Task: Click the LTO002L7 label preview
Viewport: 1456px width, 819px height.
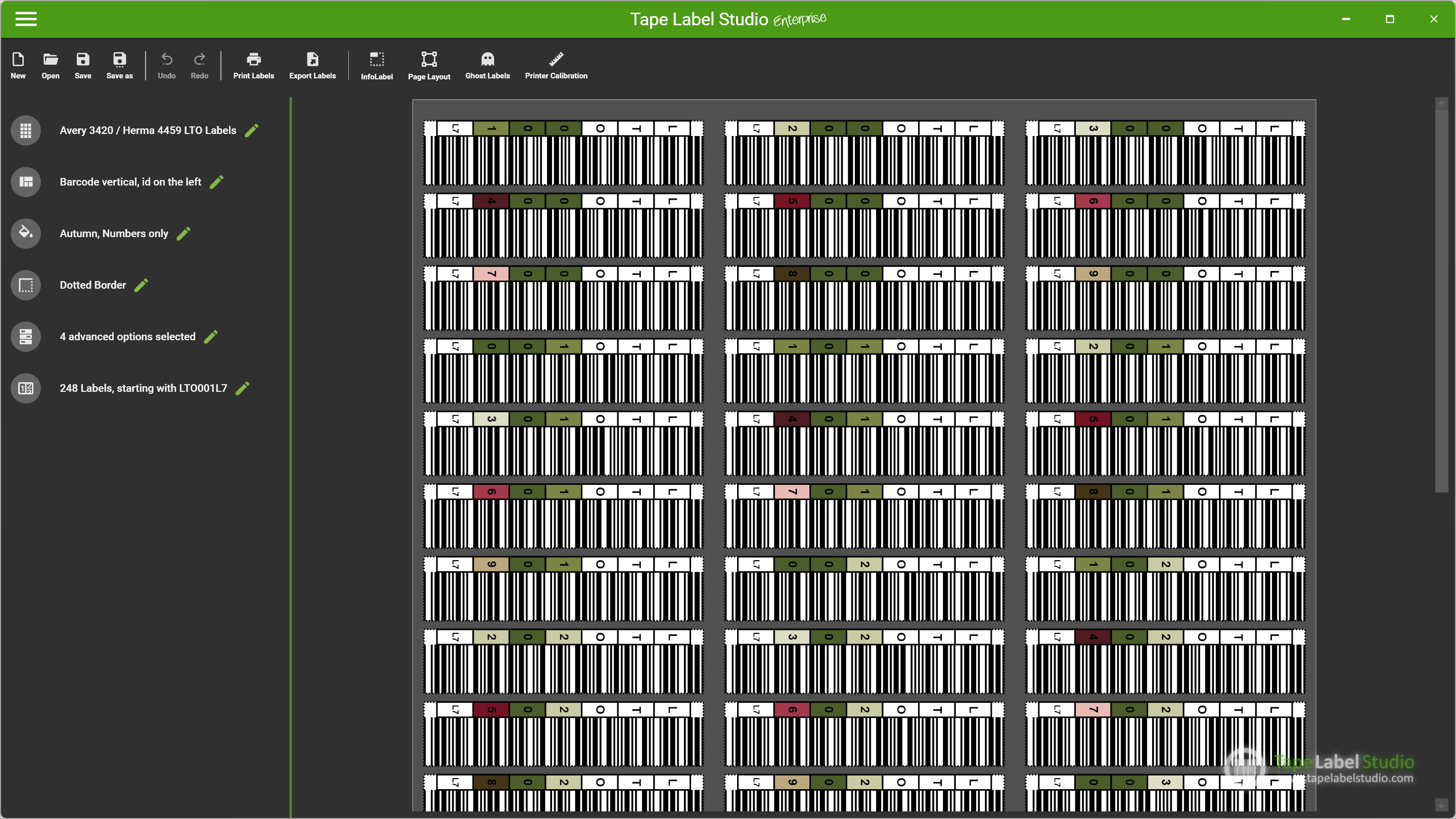Action: pos(865,153)
